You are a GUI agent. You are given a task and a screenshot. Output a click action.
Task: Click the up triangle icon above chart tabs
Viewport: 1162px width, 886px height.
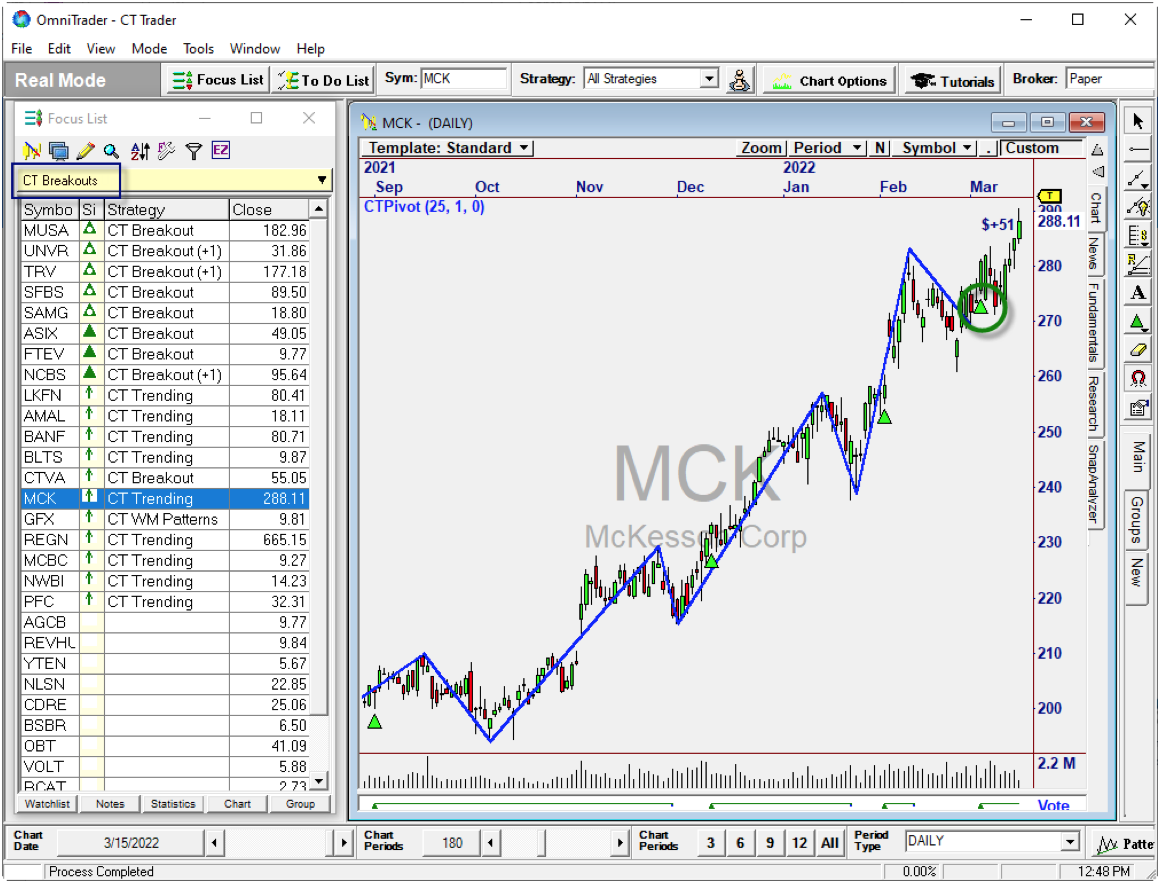[x=1097, y=150]
